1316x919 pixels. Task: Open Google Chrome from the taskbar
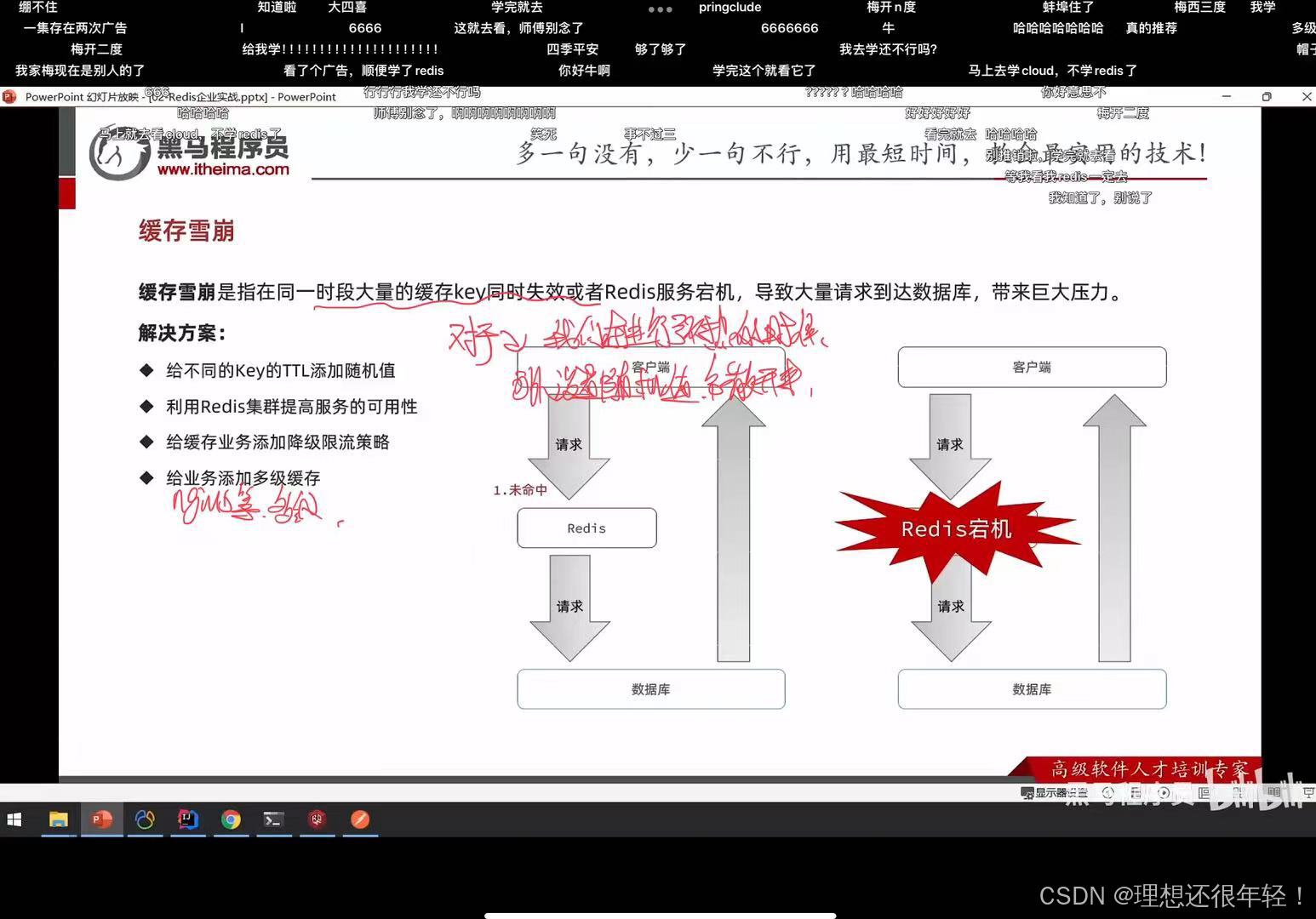point(231,819)
